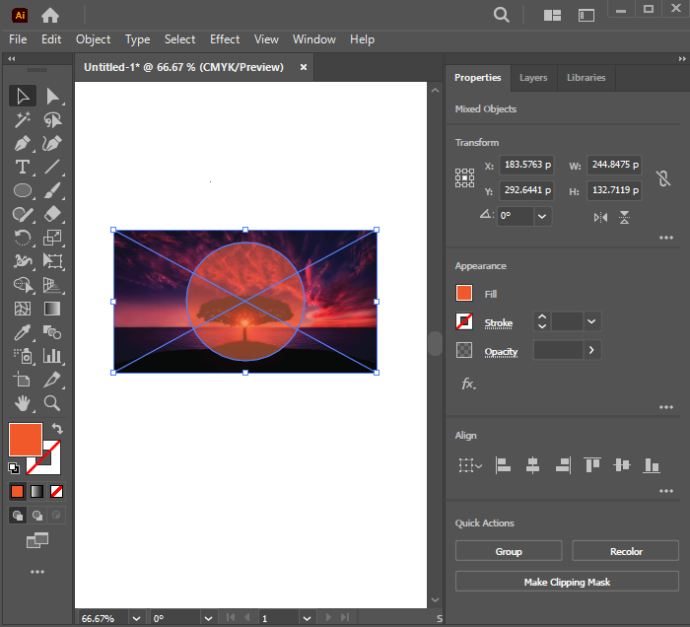
Task: Select the Eyedropper tool
Action: [x=22, y=333]
